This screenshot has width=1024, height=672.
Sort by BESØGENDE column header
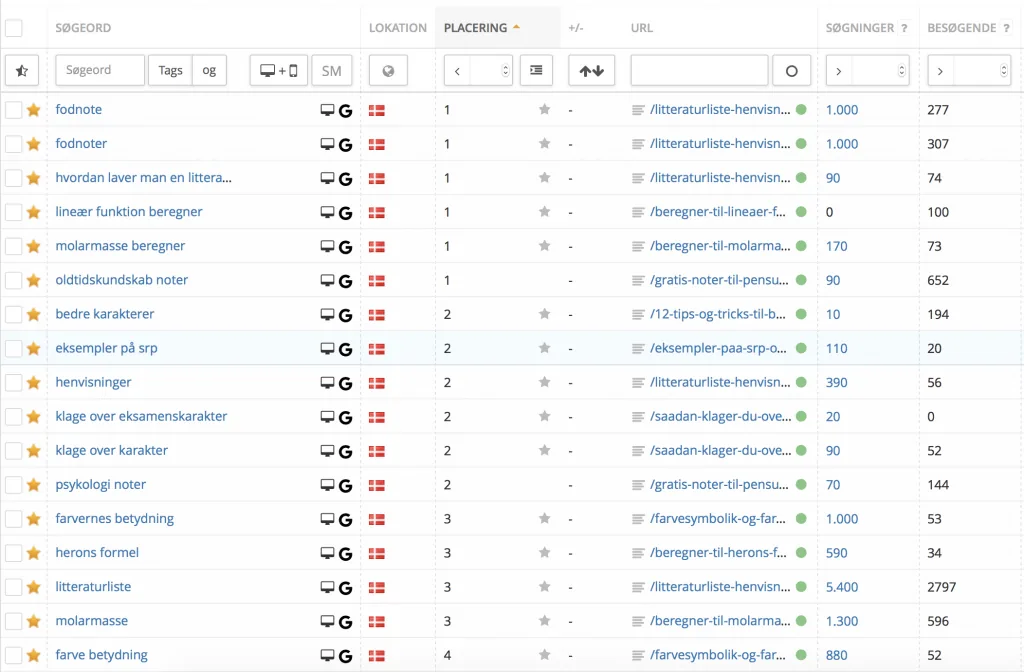pos(961,28)
